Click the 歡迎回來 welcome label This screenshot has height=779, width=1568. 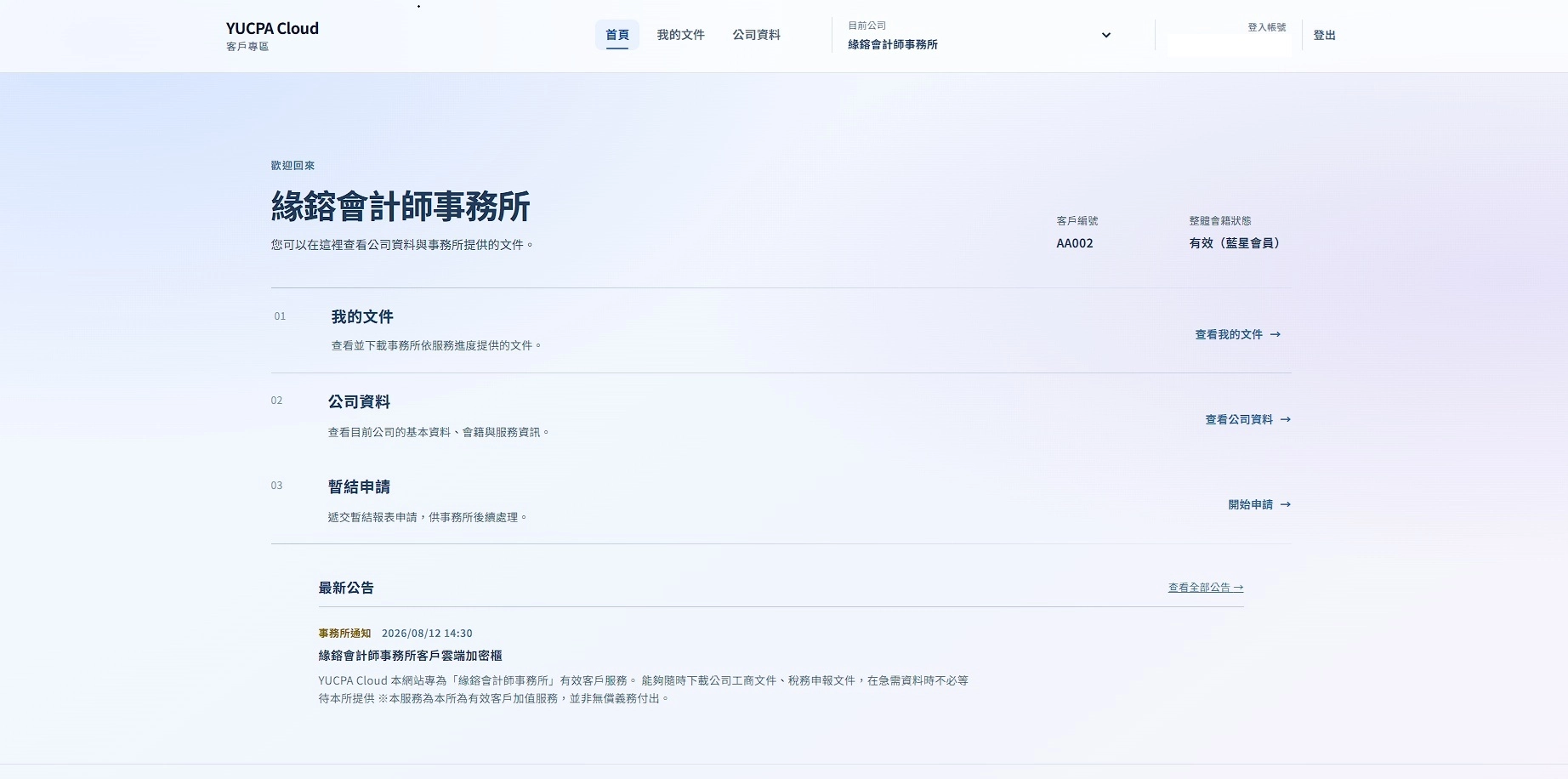[293, 166]
